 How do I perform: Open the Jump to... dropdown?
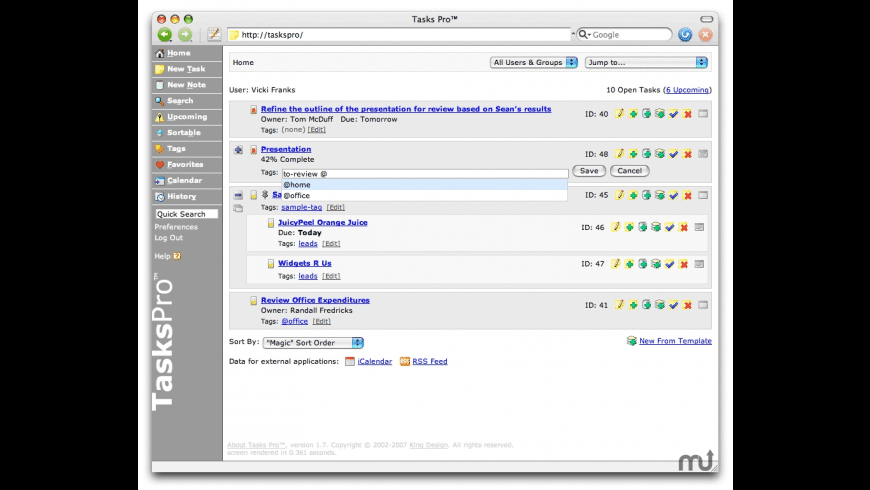tap(646, 62)
